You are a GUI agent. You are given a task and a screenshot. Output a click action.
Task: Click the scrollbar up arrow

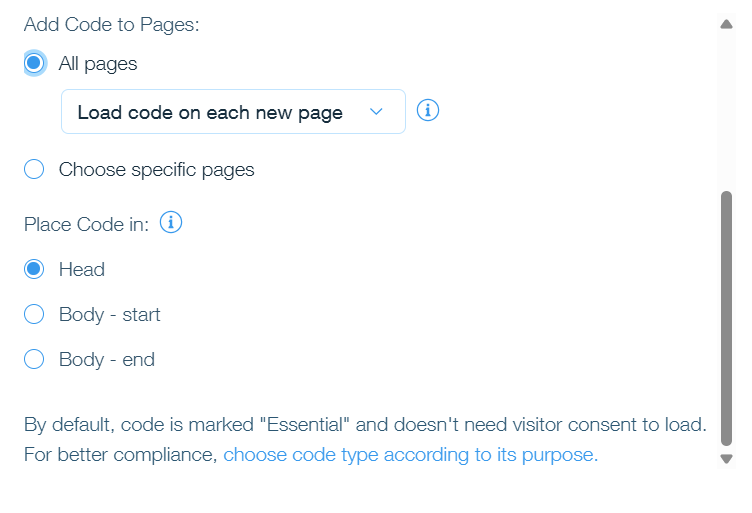point(727,24)
